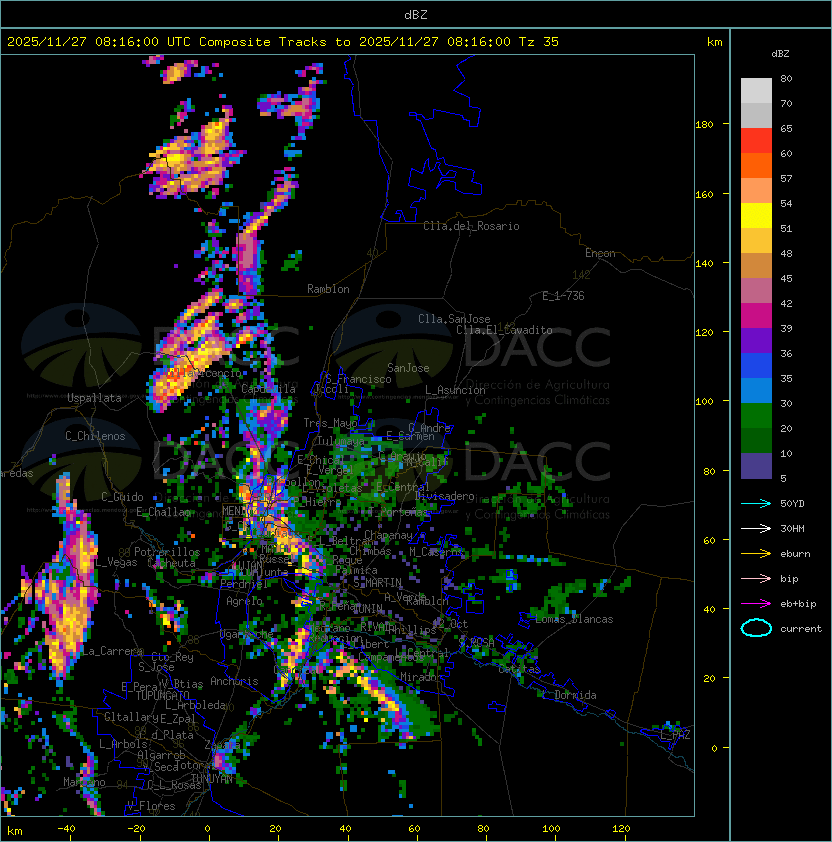The image size is (832, 842).
Task: Click the 'Ramblon' label near north center
Action: click(x=328, y=289)
